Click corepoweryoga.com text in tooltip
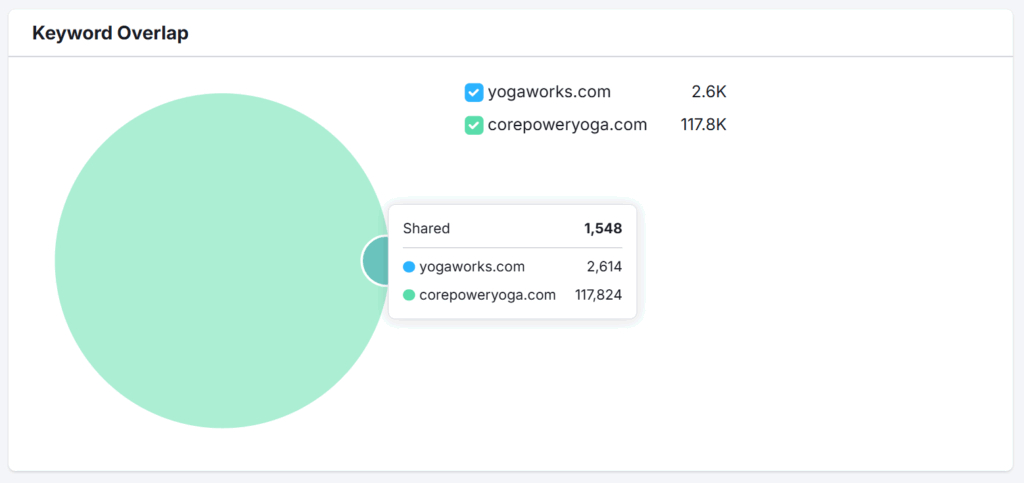 (x=488, y=295)
